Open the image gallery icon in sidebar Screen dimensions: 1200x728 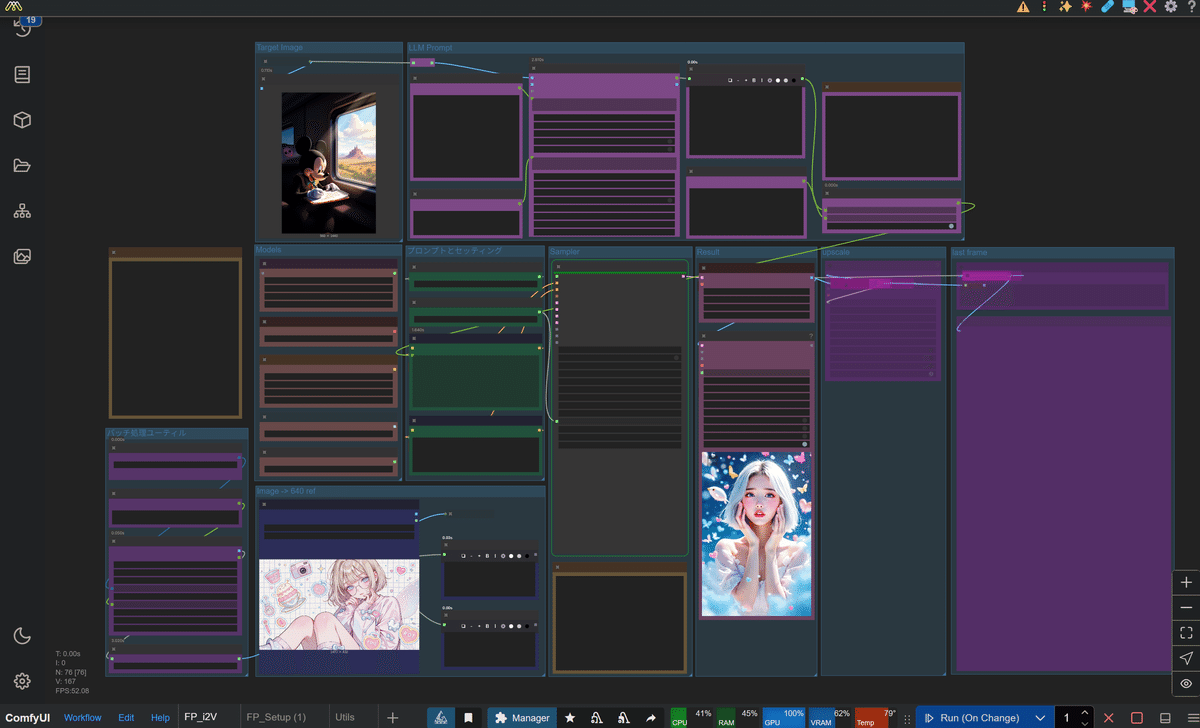[x=23, y=256]
